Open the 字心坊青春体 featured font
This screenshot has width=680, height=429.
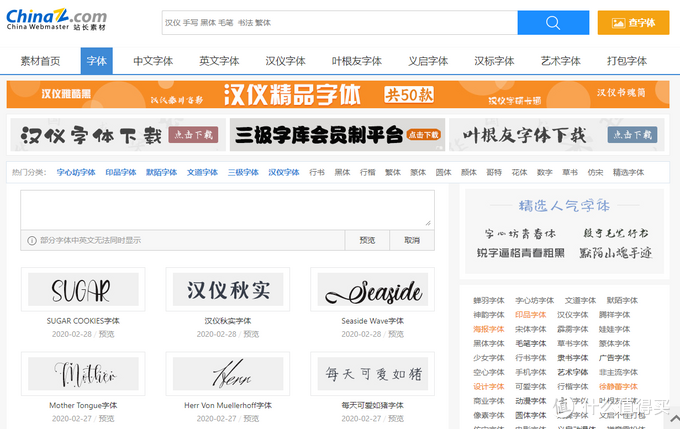[x=520, y=234]
